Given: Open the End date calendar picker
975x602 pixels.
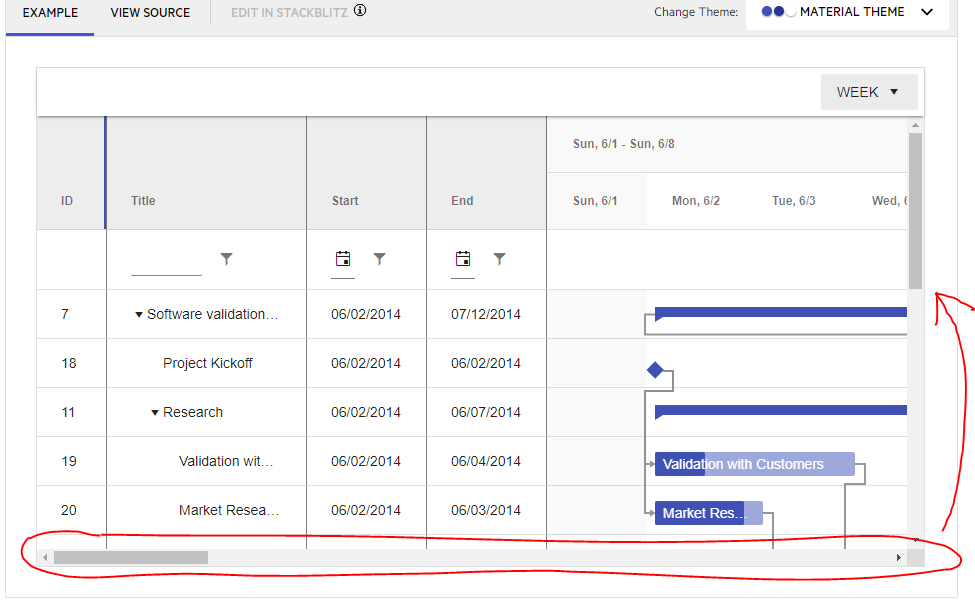Looking at the screenshot, I should [462, 258].
